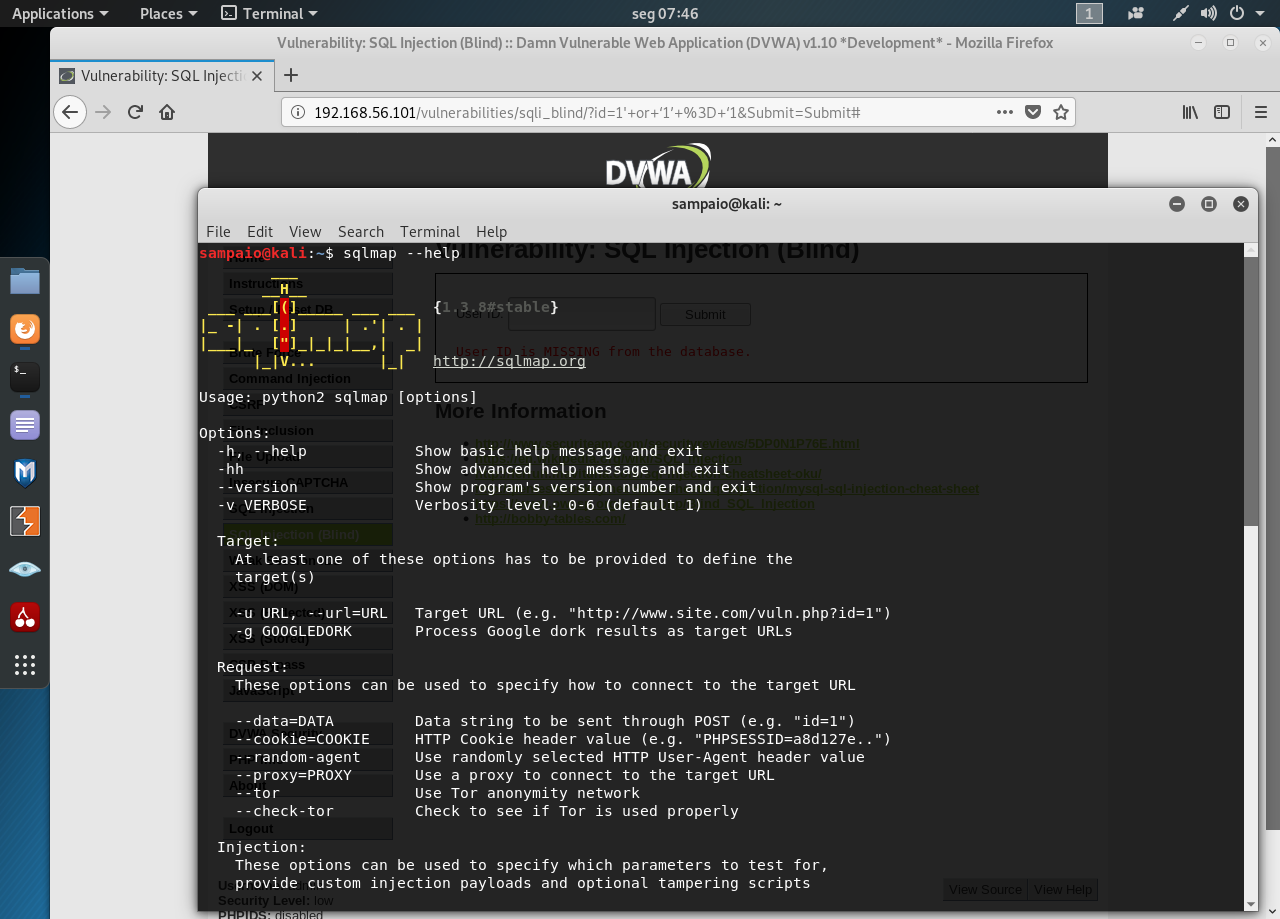Viewport: 1280px width, 919px height.
Task: Open the terminal Search menu
Action: tap(361, 231)
